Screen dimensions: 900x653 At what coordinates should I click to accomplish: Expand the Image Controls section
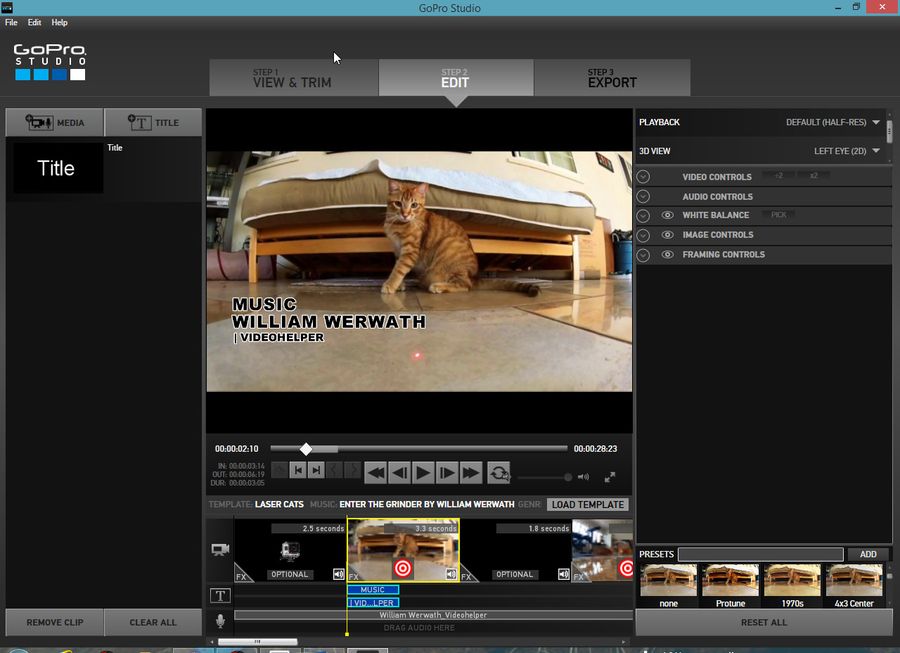[643, 235]
